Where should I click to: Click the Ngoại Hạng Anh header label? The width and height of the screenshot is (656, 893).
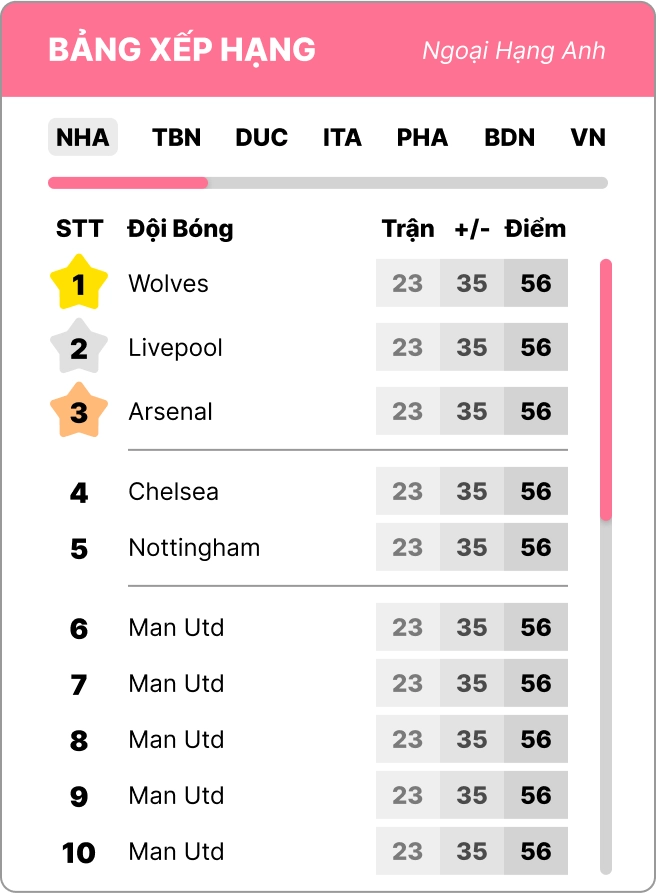pyautogui.click(x=513, y=51)
